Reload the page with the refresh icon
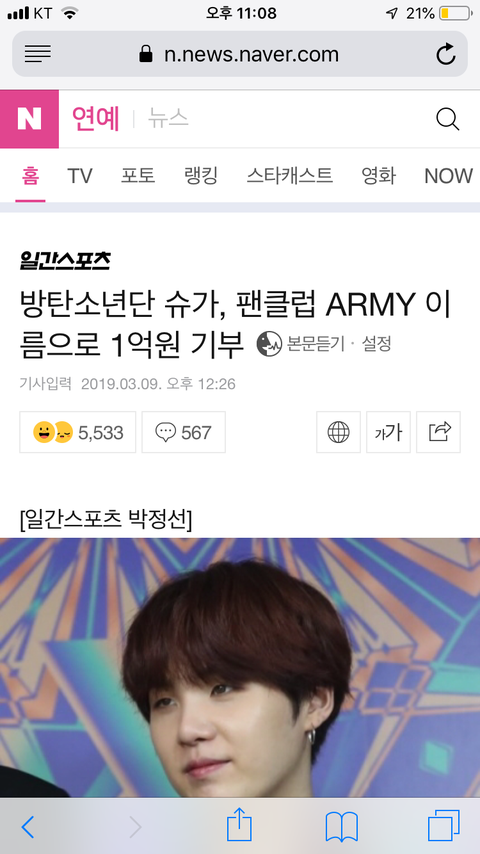 point(446,54)
